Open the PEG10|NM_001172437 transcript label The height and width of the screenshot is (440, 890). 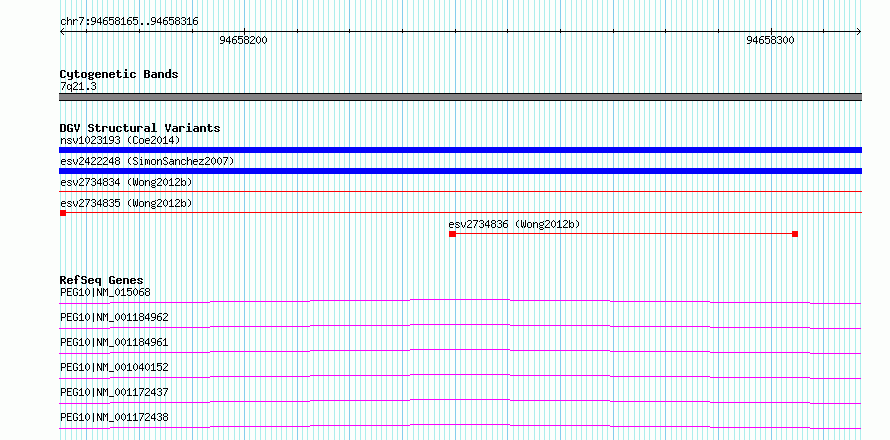[x=114, y=392]
